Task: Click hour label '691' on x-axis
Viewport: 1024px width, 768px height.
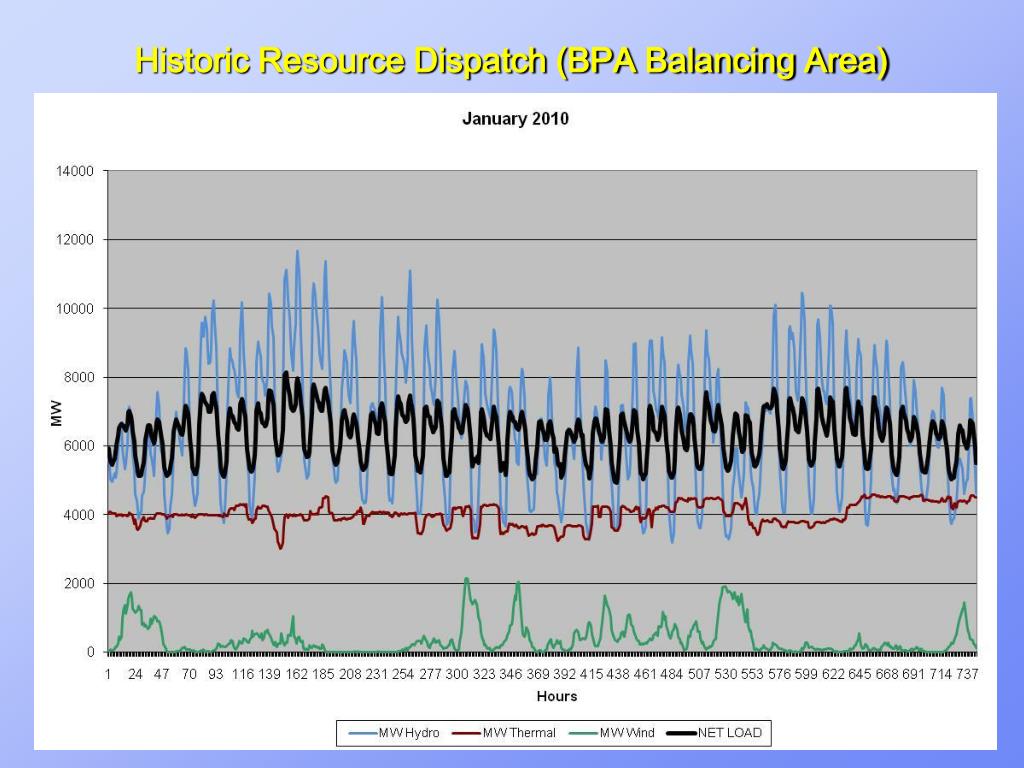Action: [914, 674]
